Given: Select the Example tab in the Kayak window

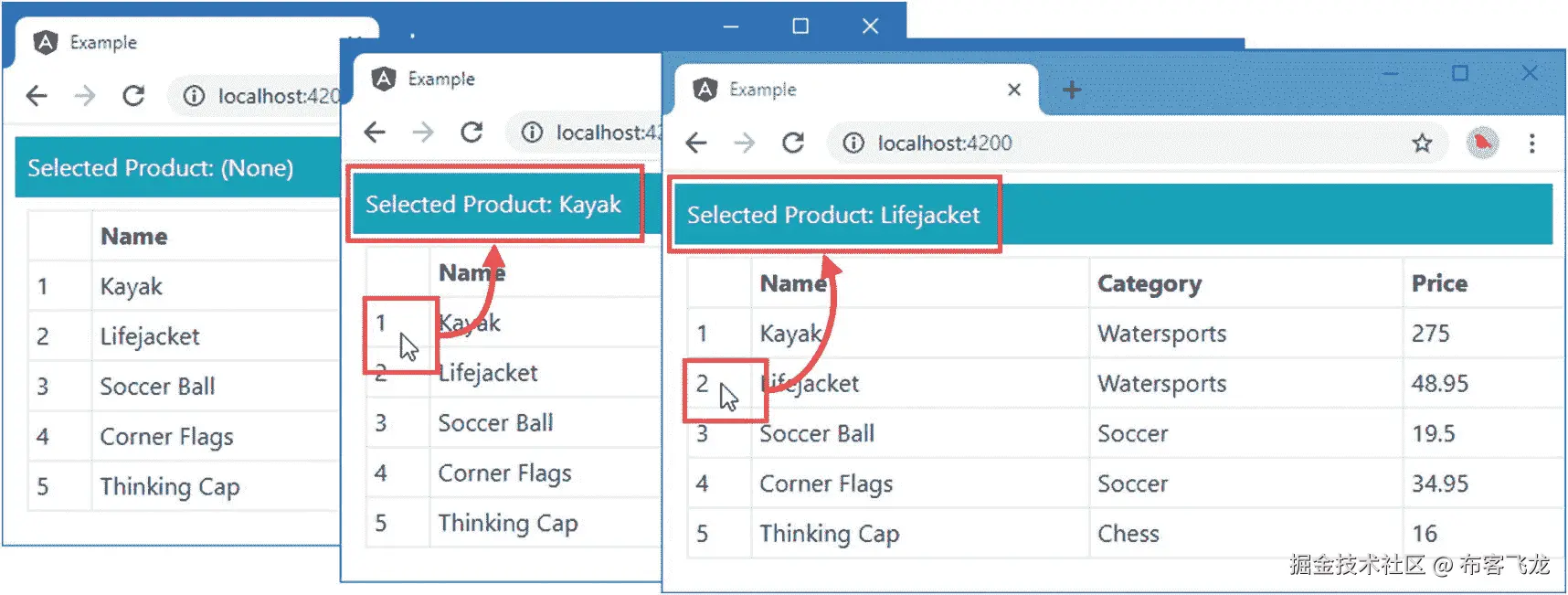Looking at the screenshot, I should pyautogui.click(x=440, y=80).
